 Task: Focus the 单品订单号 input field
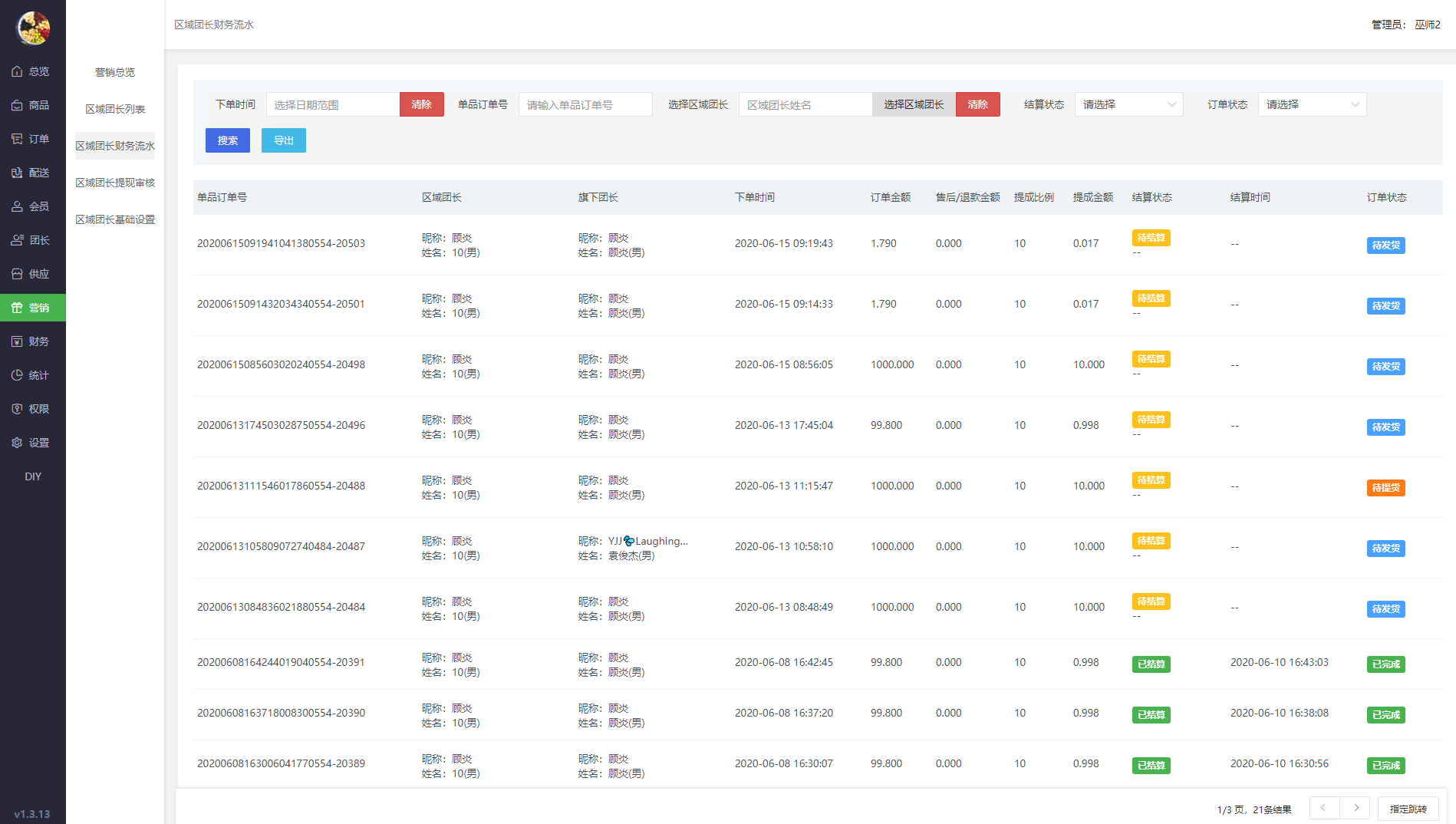tap(585, 104)
